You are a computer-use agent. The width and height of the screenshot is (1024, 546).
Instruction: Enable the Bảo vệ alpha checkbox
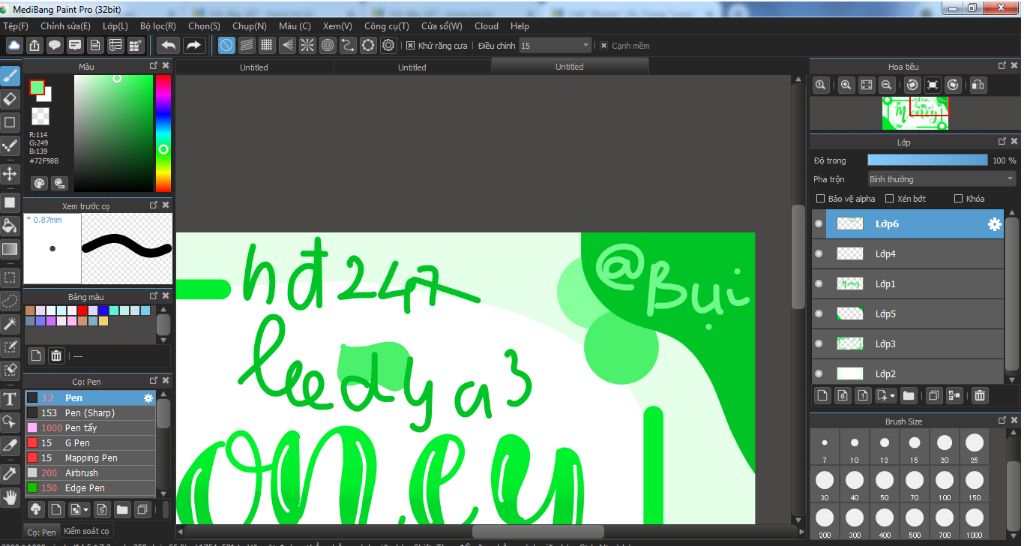(x=820, y=199)
